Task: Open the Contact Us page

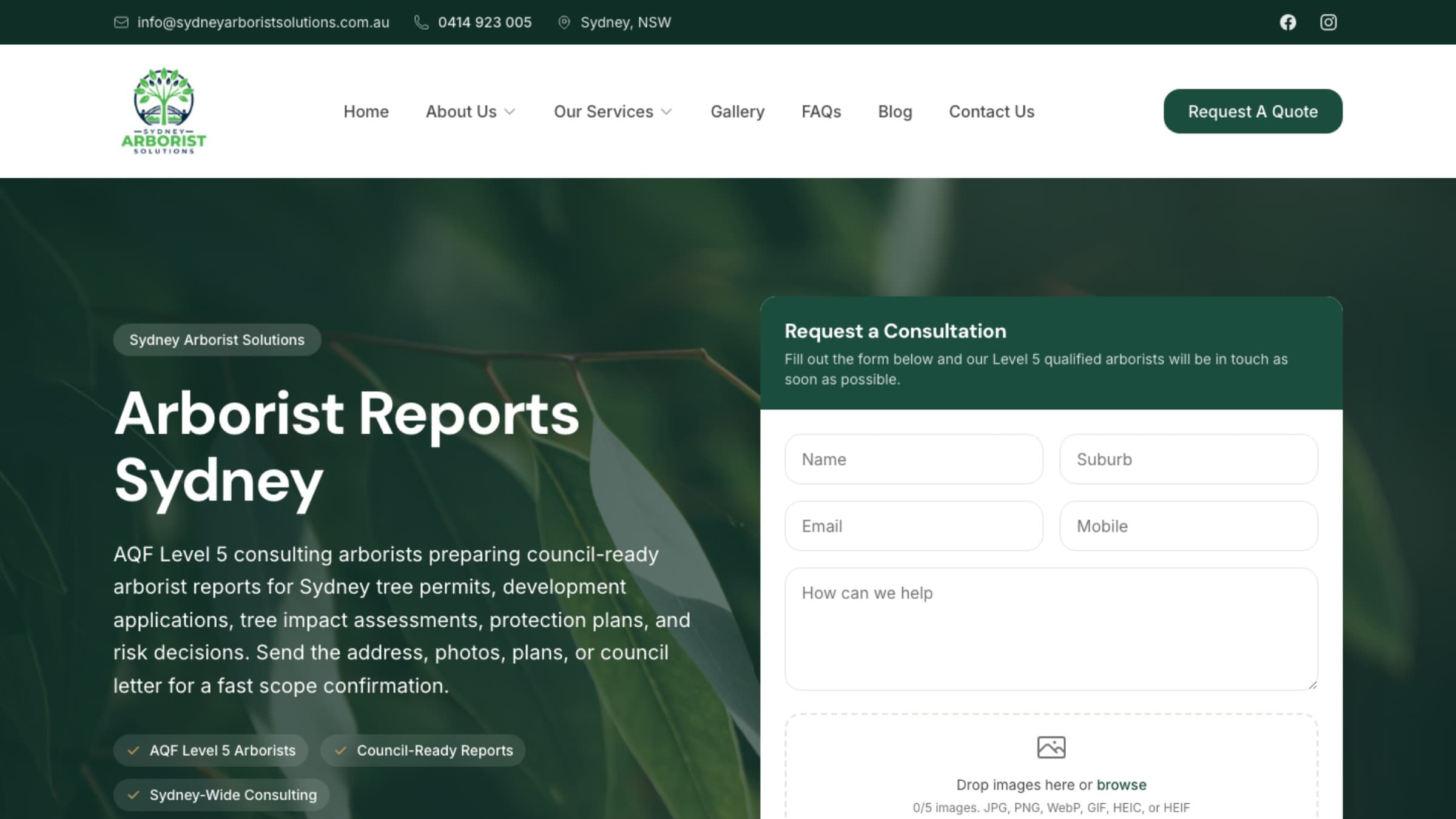Action: pos(991,112)
